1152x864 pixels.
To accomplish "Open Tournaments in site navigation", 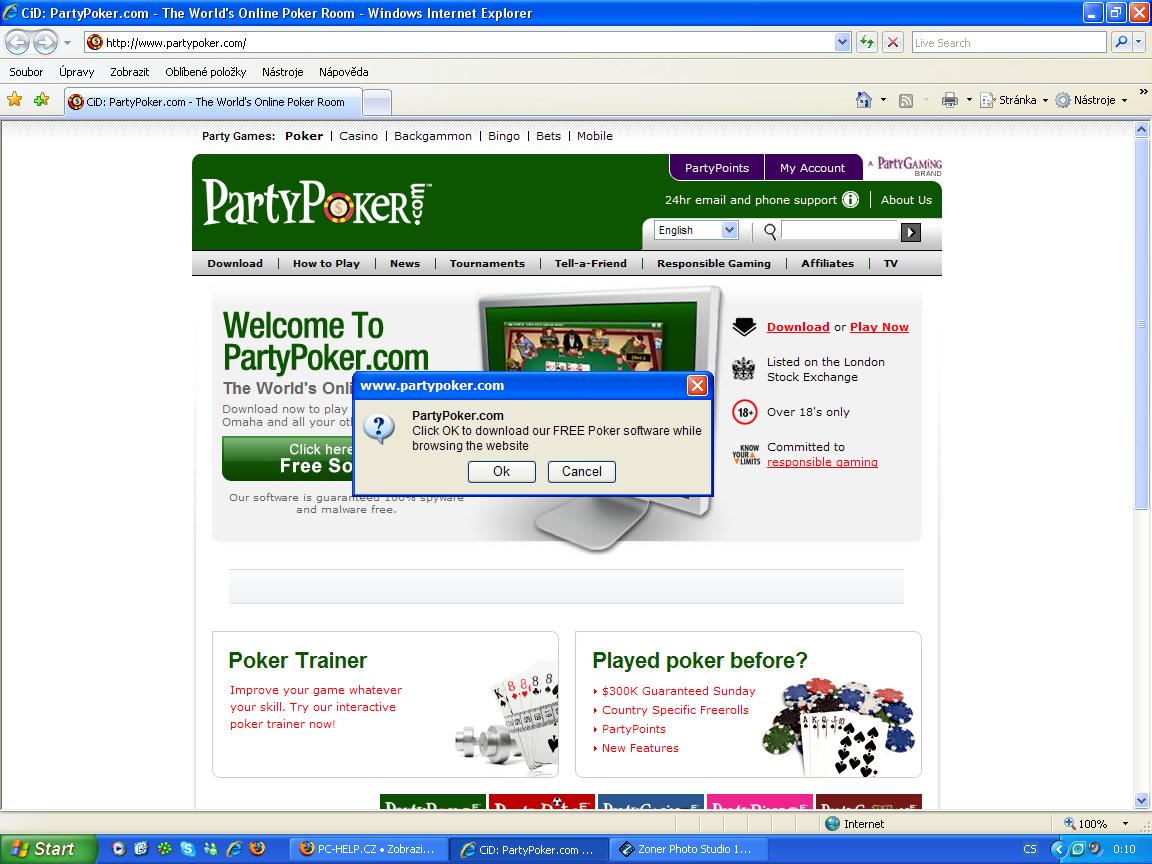I will pos(487,264).
